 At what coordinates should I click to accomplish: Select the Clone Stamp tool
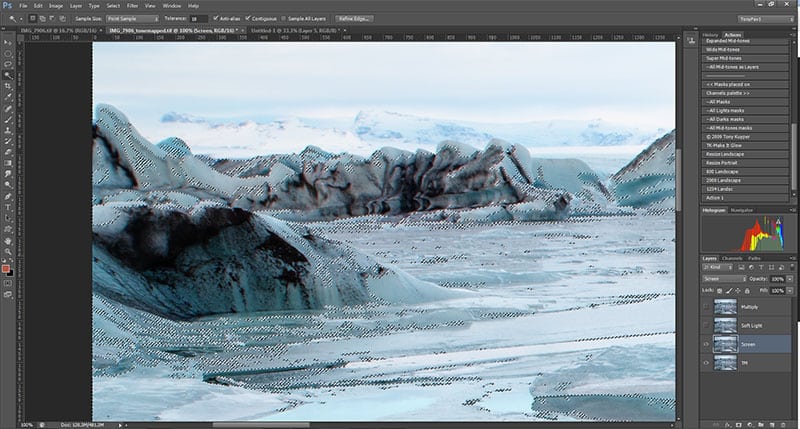8,131
